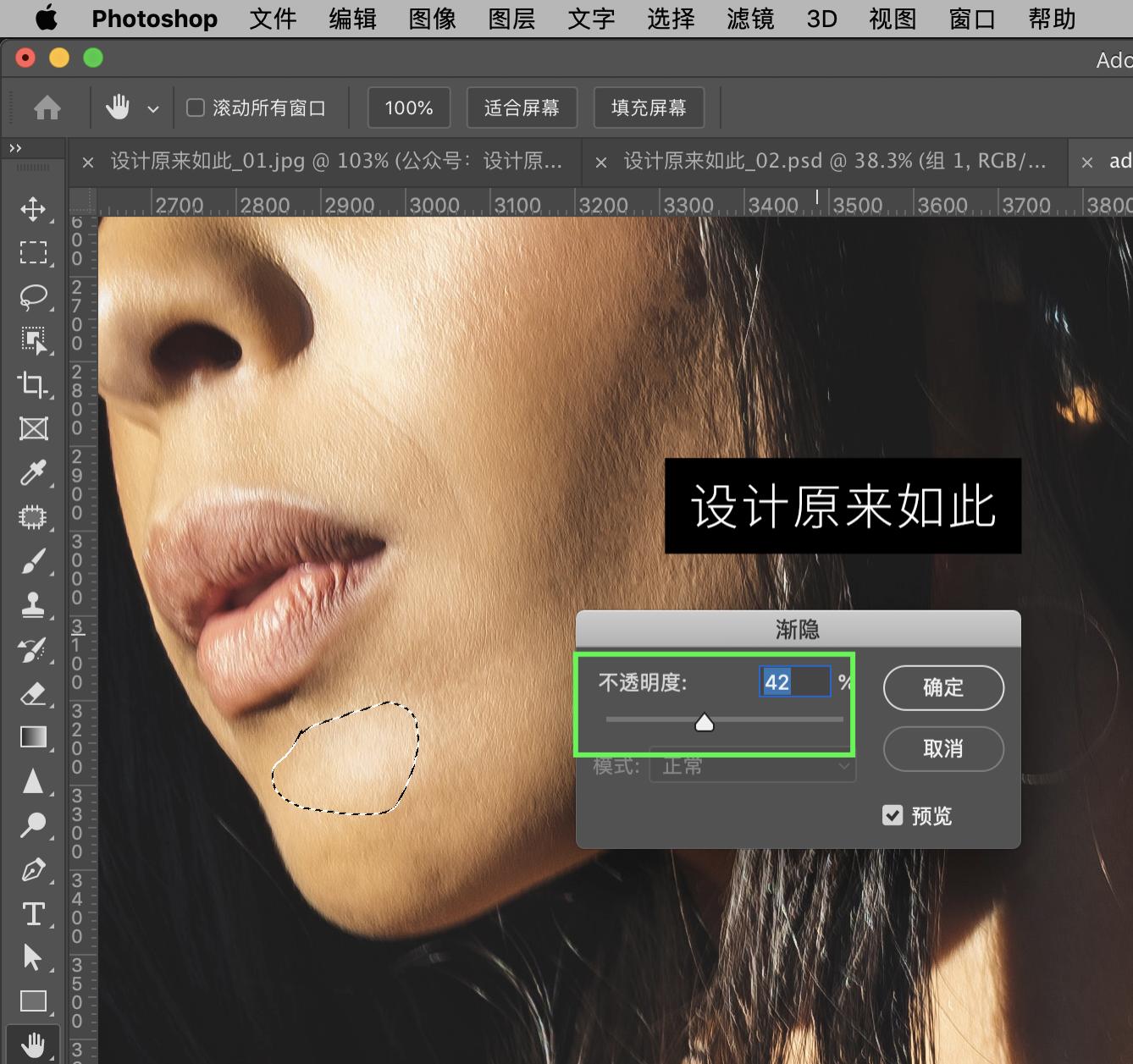Expand the Hand tool dropdown arrow
Screen dimensions: 1133x1064
tap(153, 109)
